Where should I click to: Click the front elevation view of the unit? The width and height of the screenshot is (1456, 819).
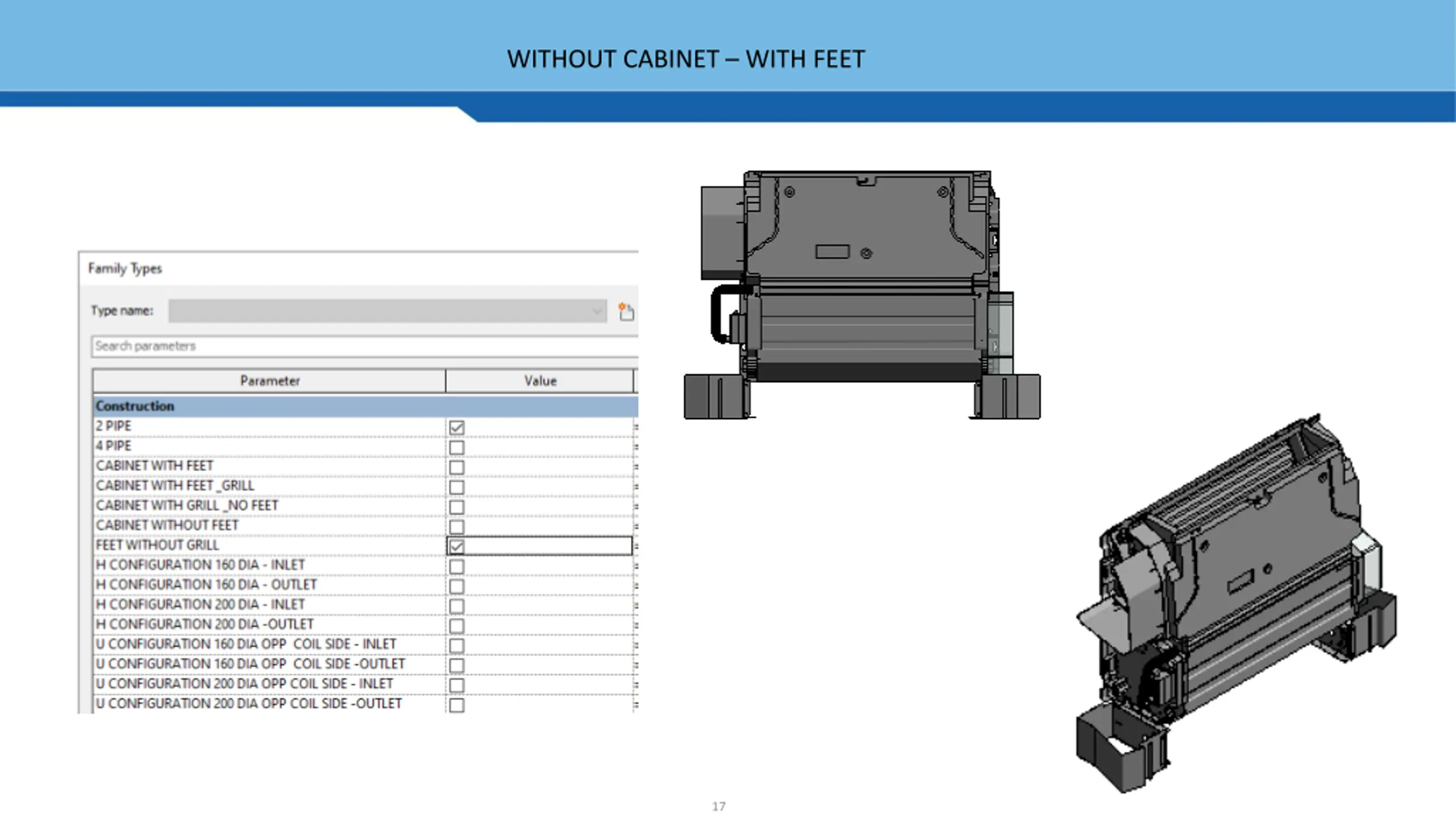pos(862,295)
